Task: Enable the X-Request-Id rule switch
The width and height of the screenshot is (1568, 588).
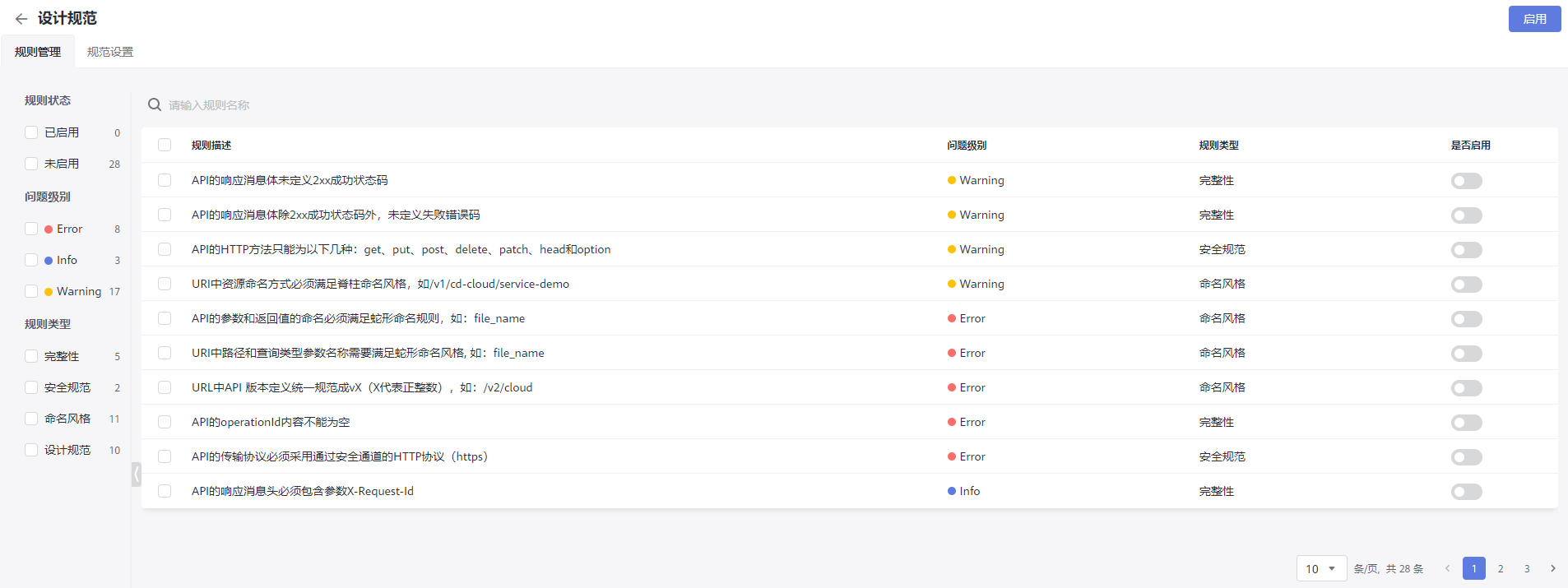Action: (1466, 492)
